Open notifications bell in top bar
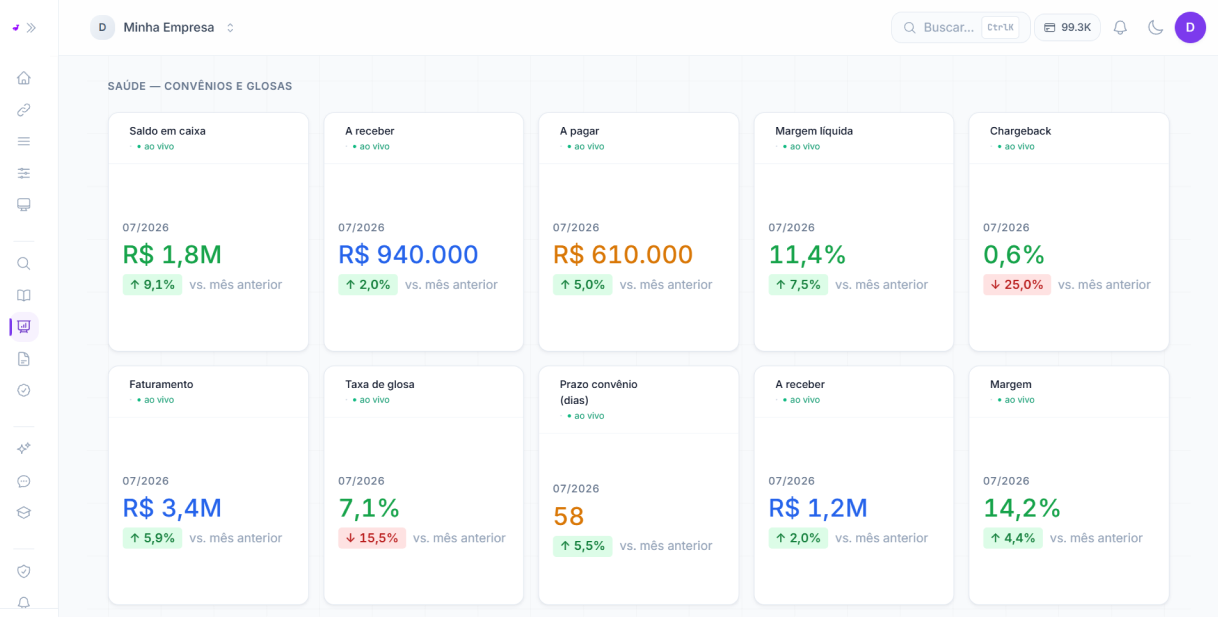The height and width of the screenshot is (617, 1218). tap(1120, 28)
